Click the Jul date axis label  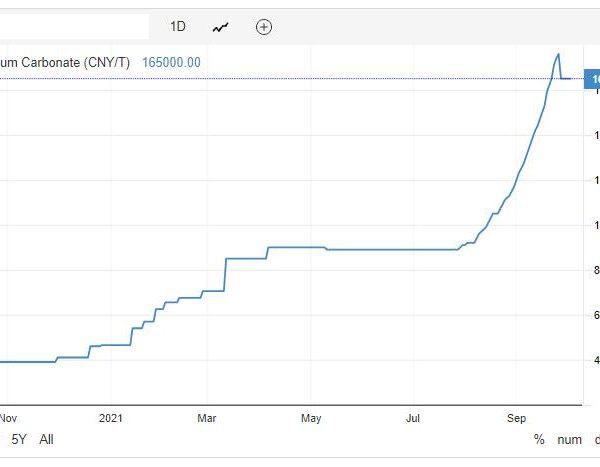tap(413, 416)
